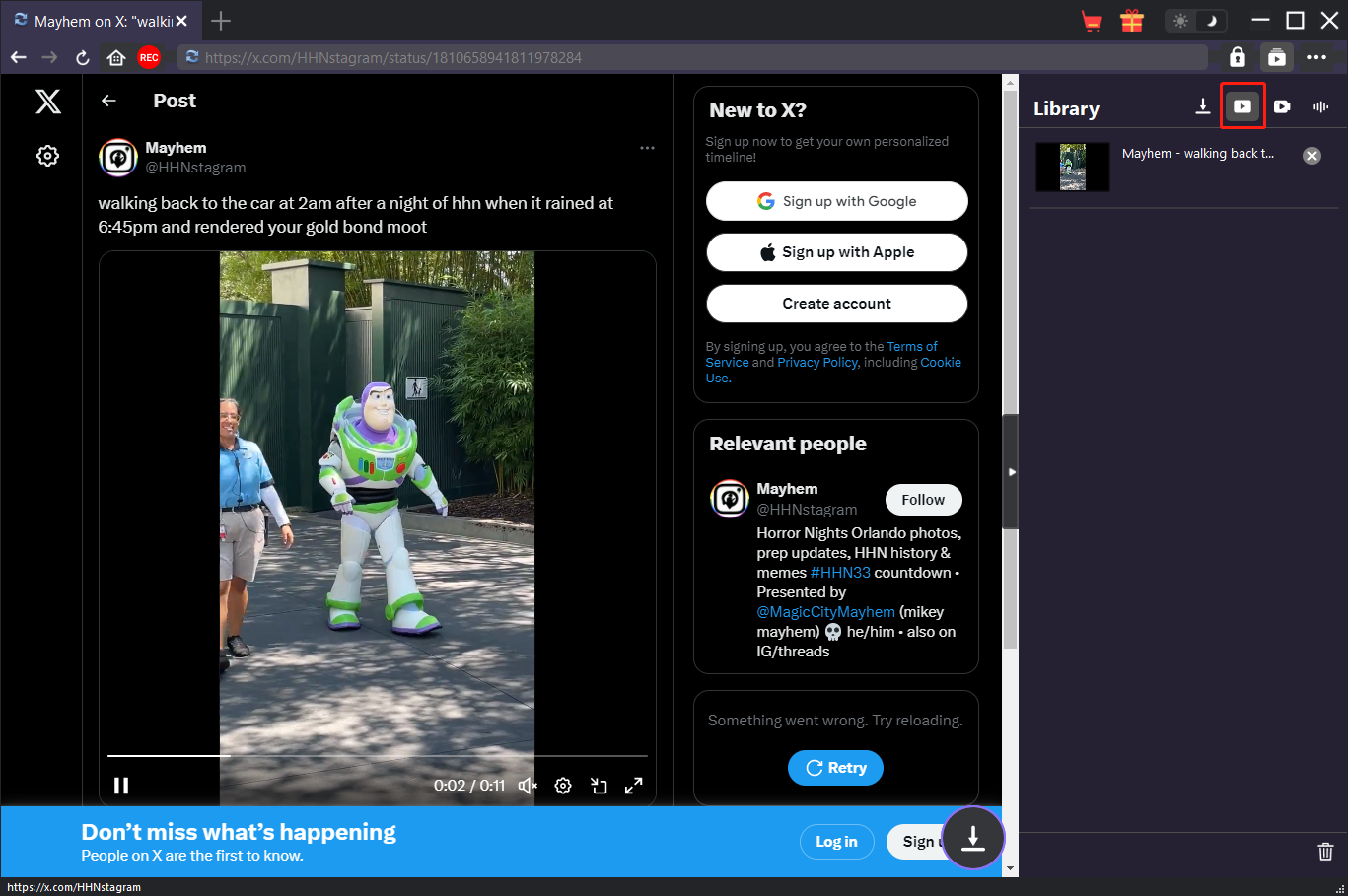
Task: Click the Follow button for Mayhem
Action: tap(923, 500)
